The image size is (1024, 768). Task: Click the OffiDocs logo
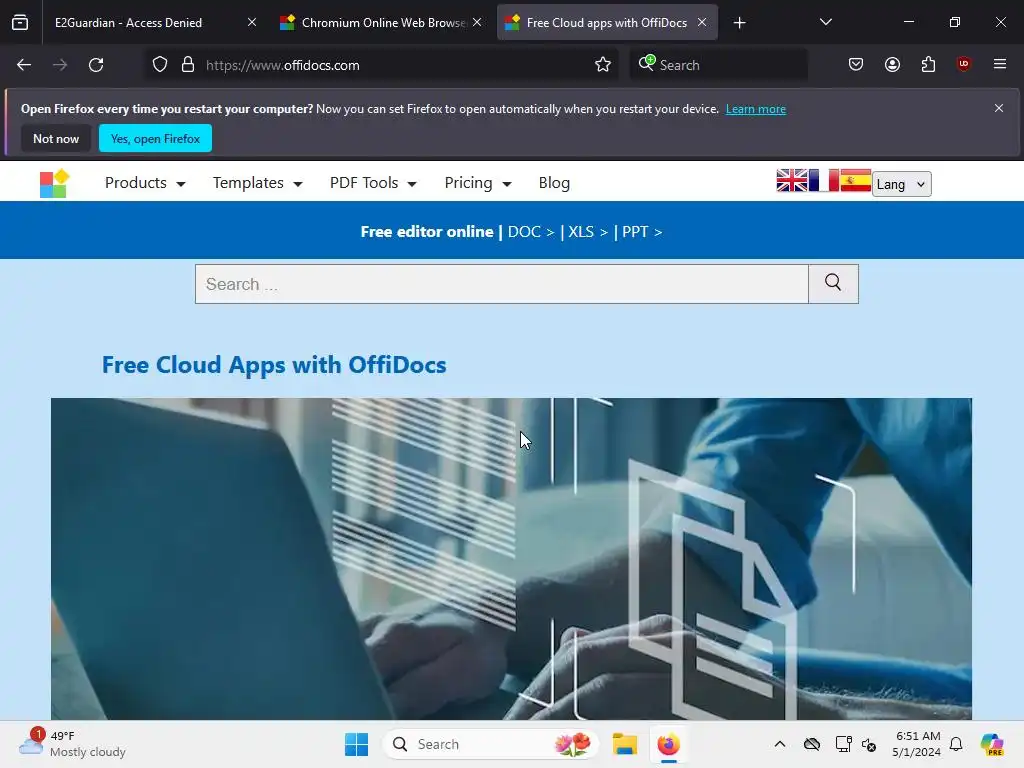point(54,183)
